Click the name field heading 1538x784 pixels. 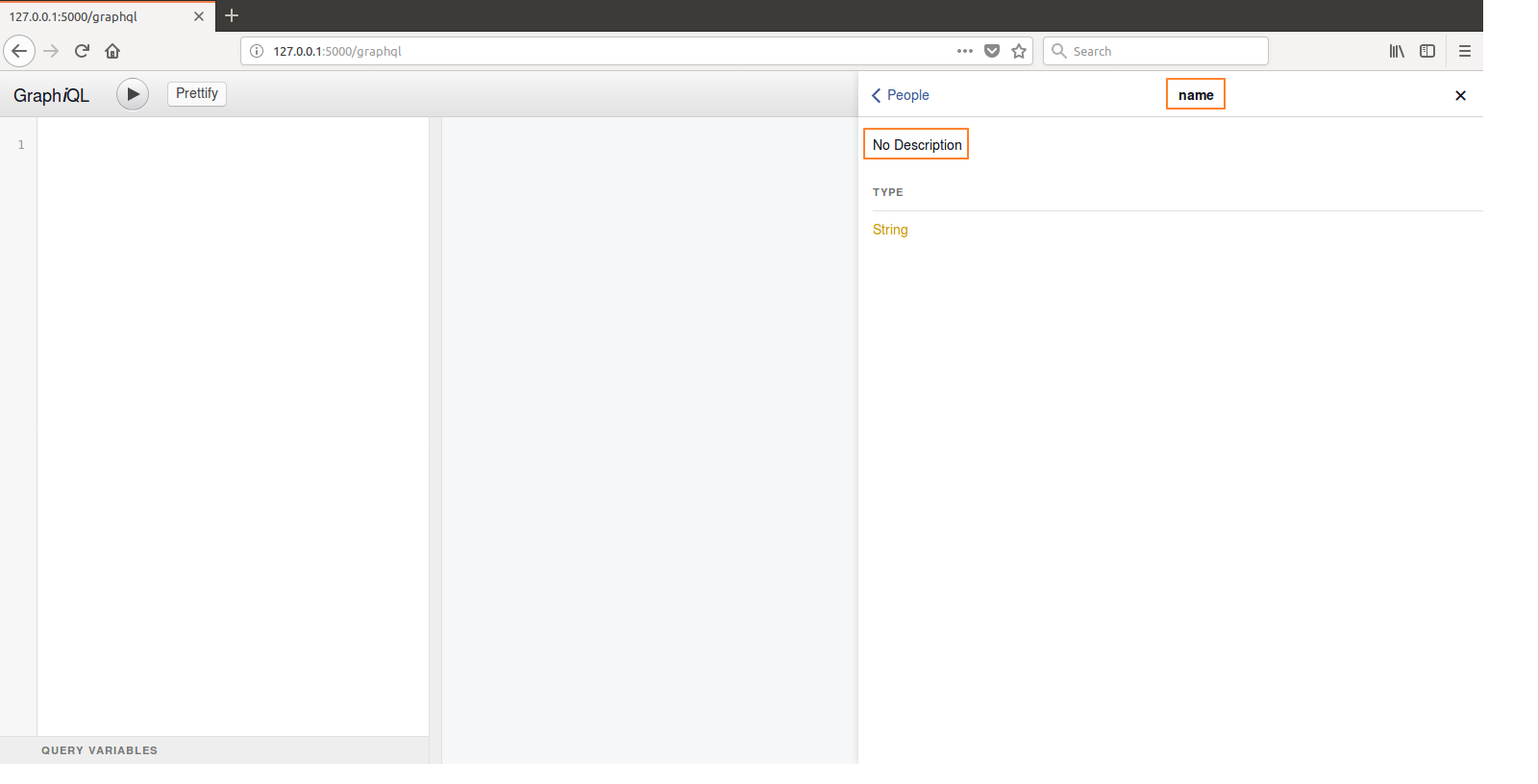[1196, 94]
